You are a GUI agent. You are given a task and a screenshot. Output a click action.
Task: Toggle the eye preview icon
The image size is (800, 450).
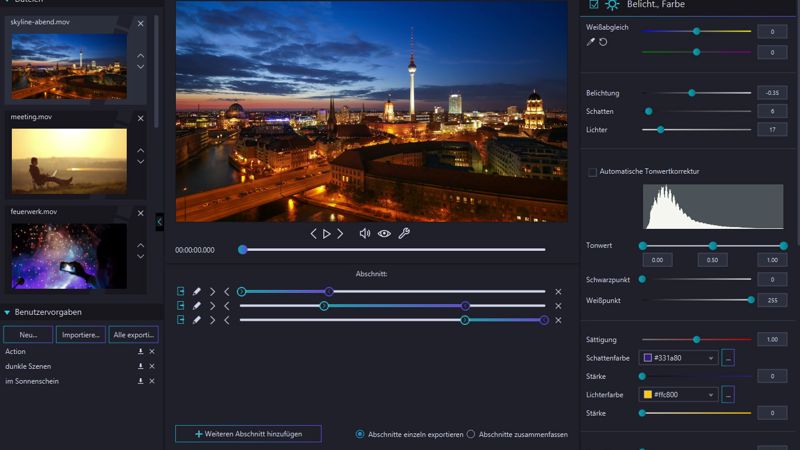click(384, 234)
